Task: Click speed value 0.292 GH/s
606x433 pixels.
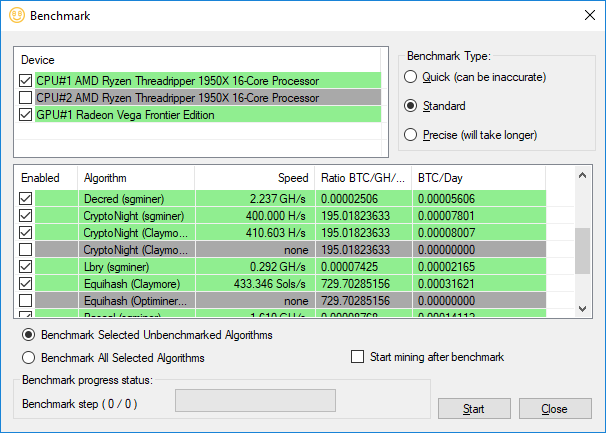Action: click(277, 267)
